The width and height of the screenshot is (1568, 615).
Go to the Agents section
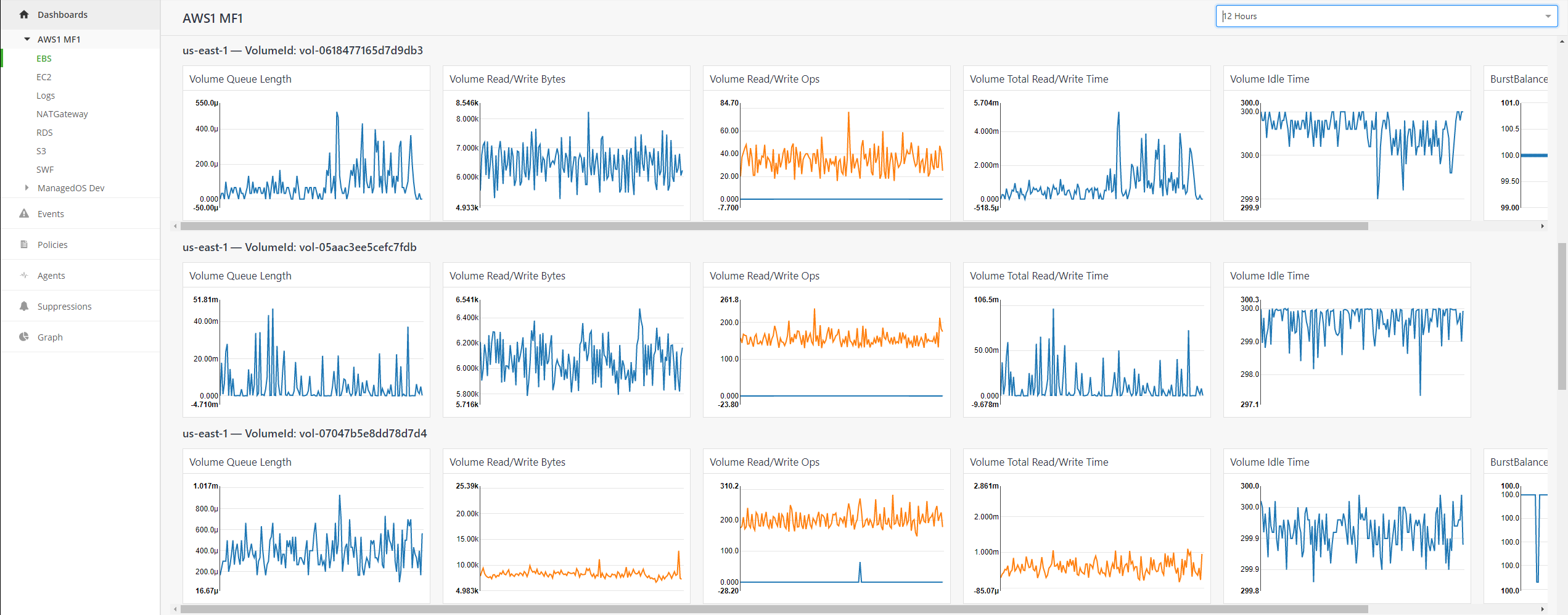80,275
